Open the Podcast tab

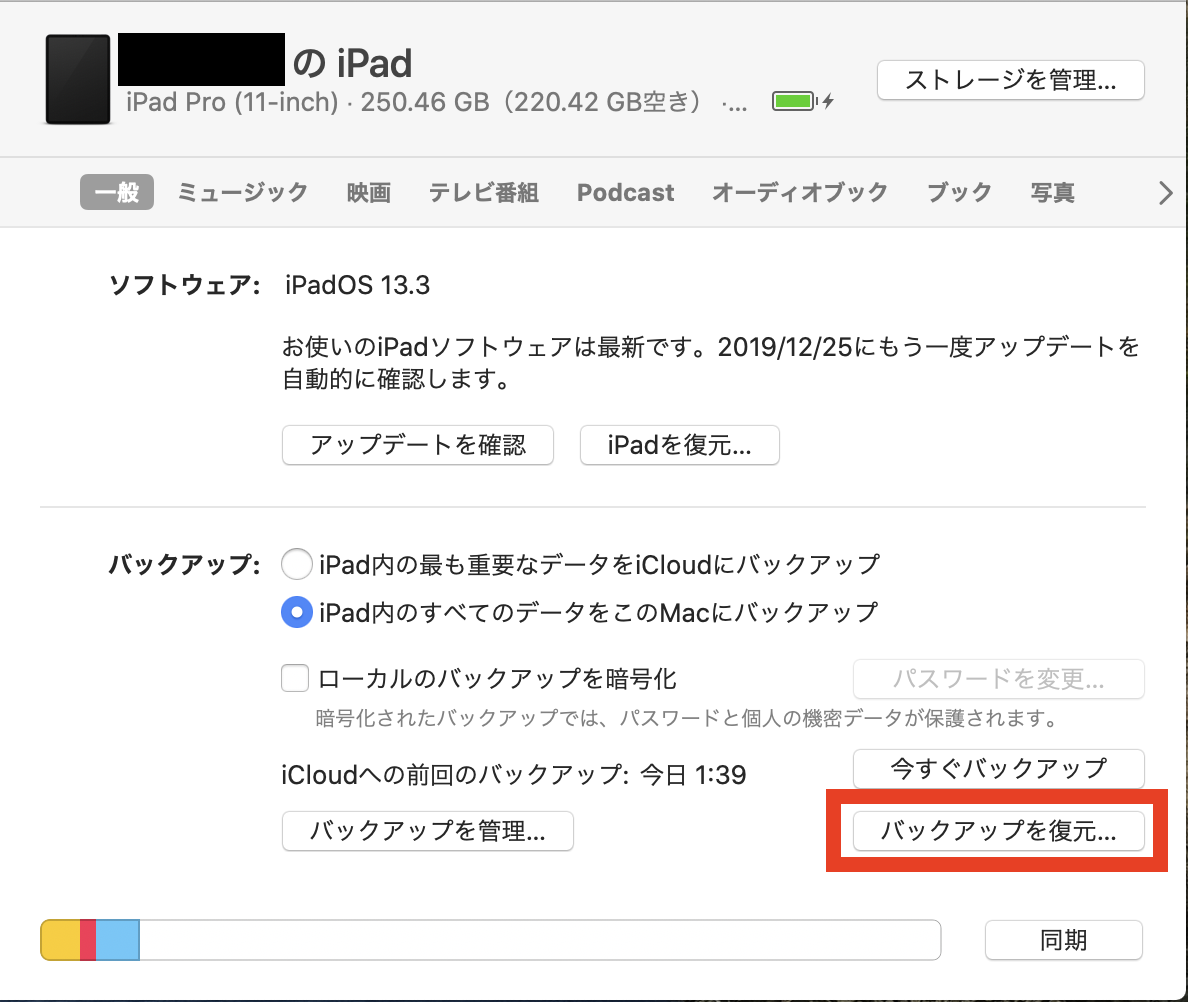626,192
